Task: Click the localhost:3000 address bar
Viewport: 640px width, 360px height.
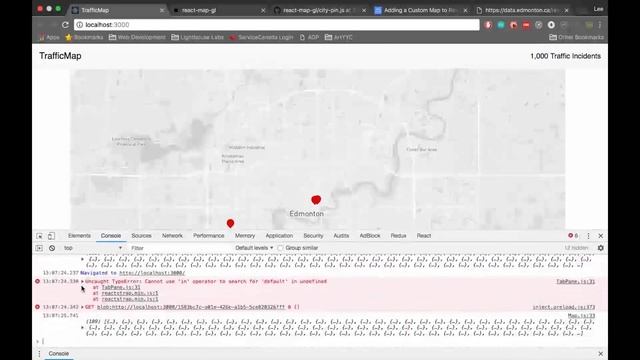Action: (x=277, y=25)
